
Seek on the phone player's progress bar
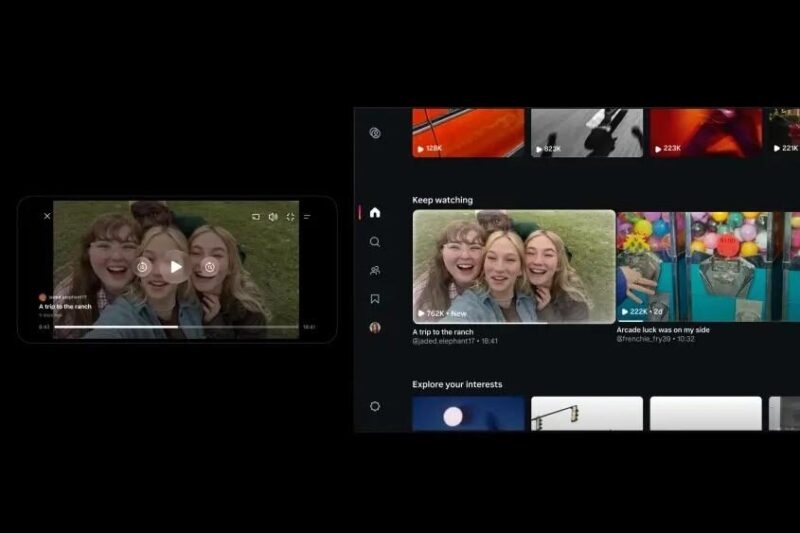click(x=176, y=327)
